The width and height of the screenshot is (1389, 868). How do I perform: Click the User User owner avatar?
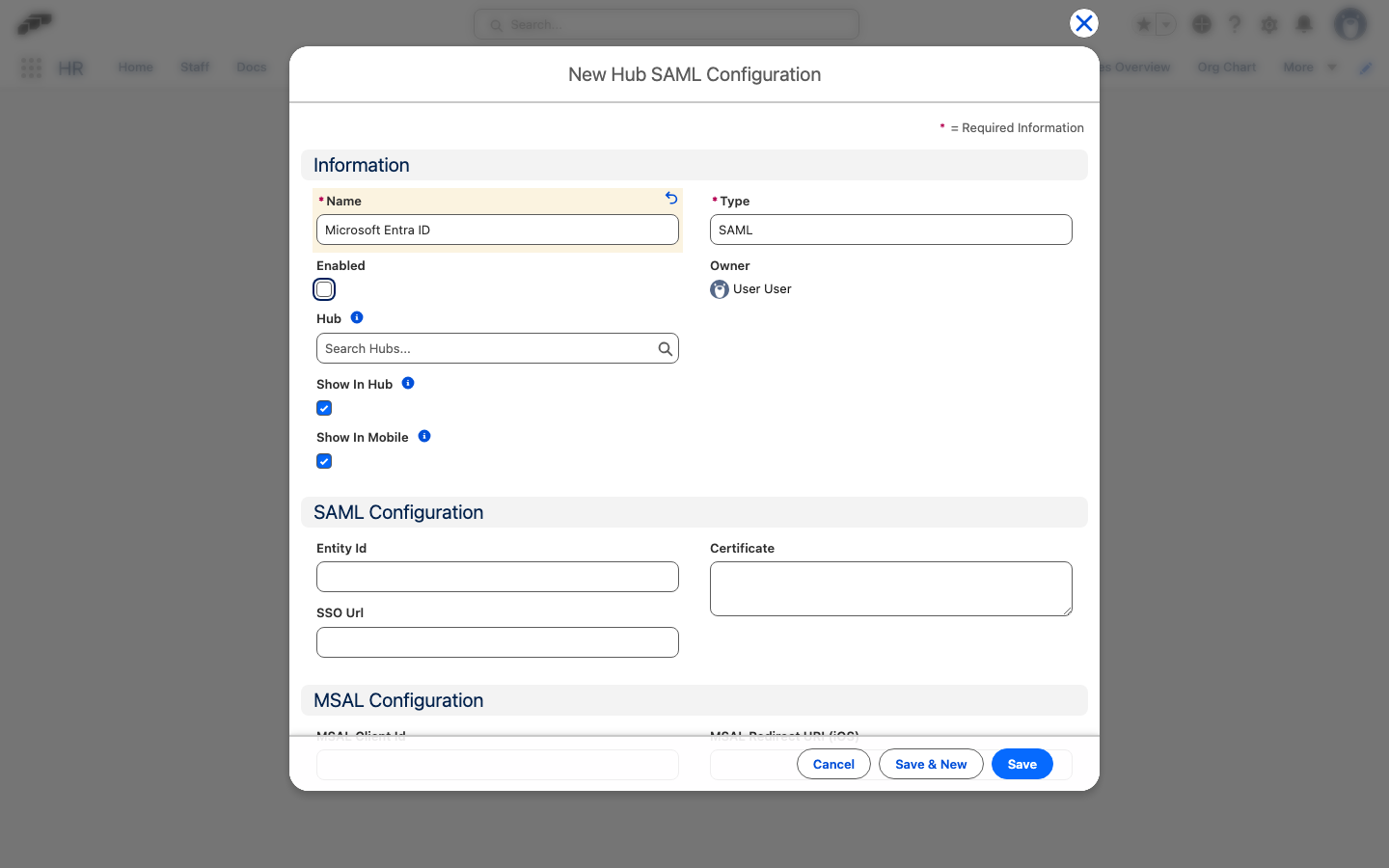(720, 289)
